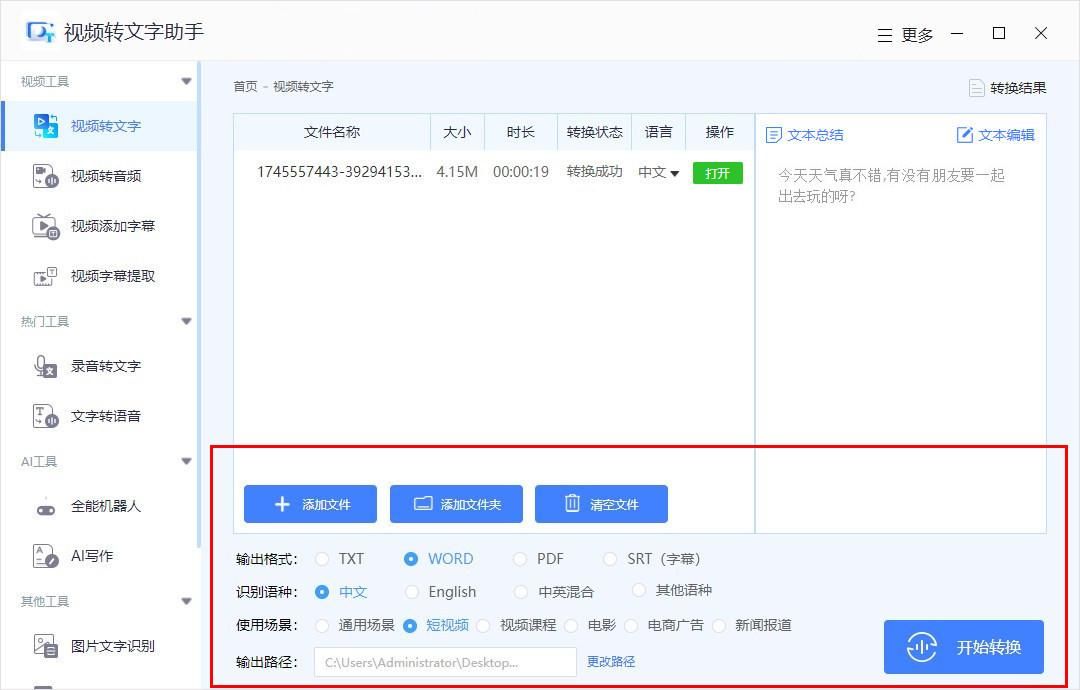Click 视频转文字 menu label in sidebar

[x=106, y=126]
